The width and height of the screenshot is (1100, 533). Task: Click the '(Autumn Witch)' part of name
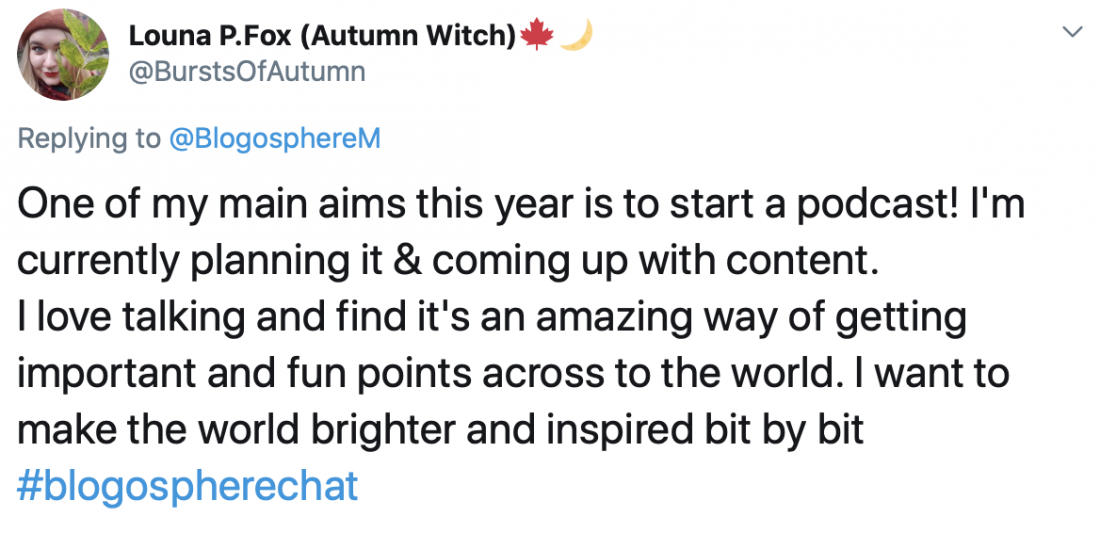click(x=410, y=37)
